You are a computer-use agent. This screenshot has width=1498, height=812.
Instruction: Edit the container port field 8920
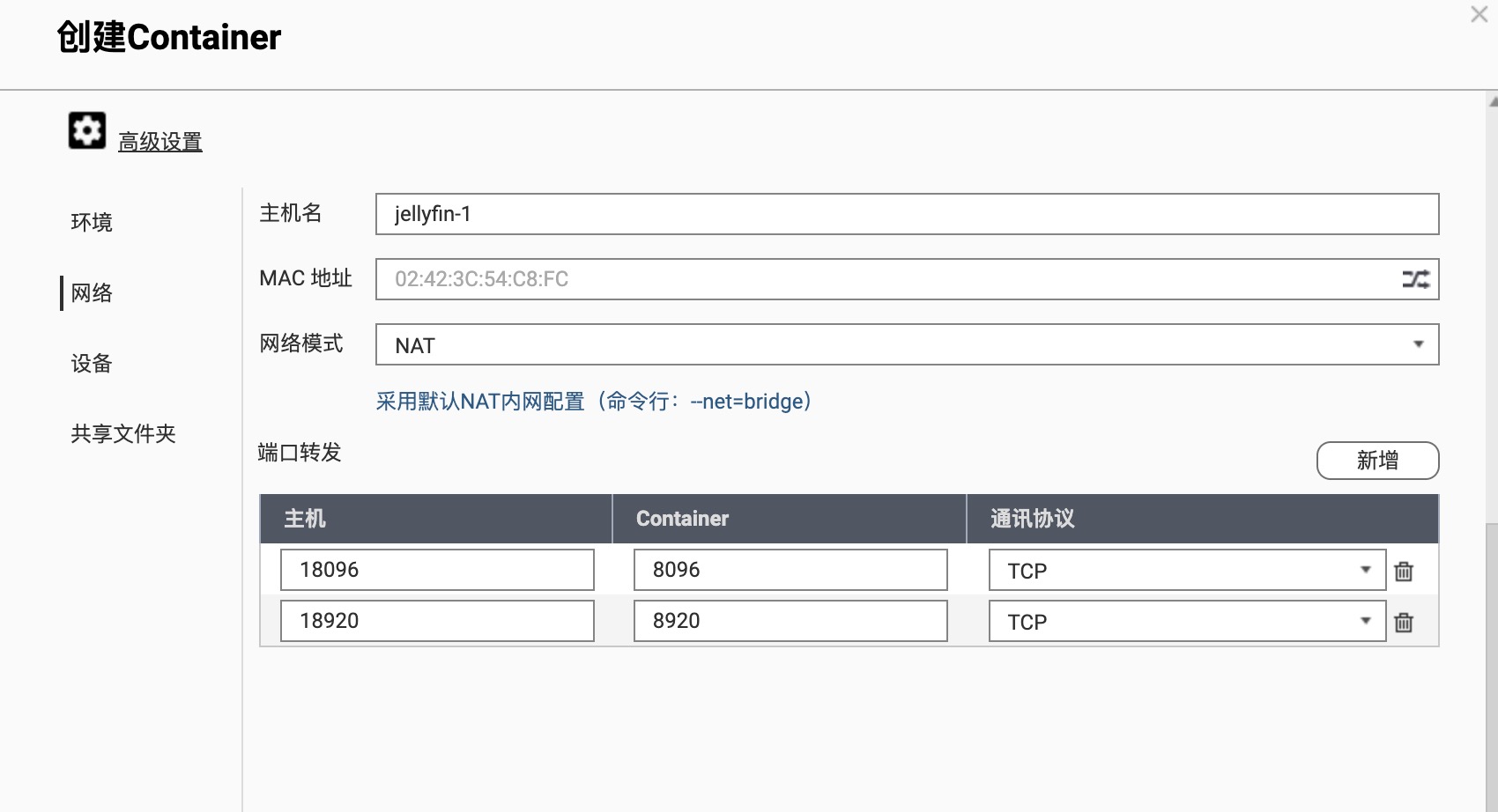[790, 621]
